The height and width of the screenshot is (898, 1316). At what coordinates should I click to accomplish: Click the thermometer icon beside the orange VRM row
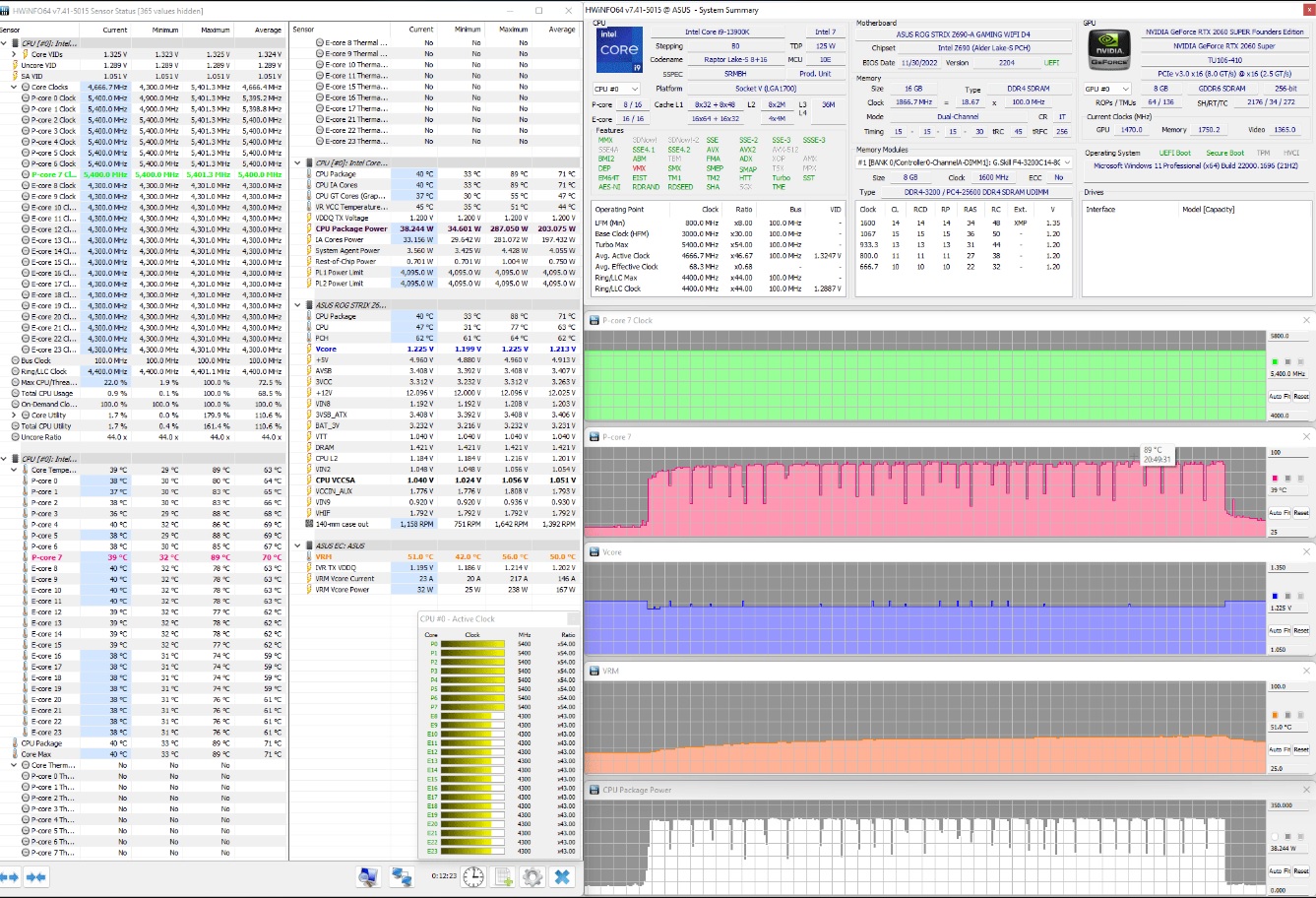click(307, 557)
